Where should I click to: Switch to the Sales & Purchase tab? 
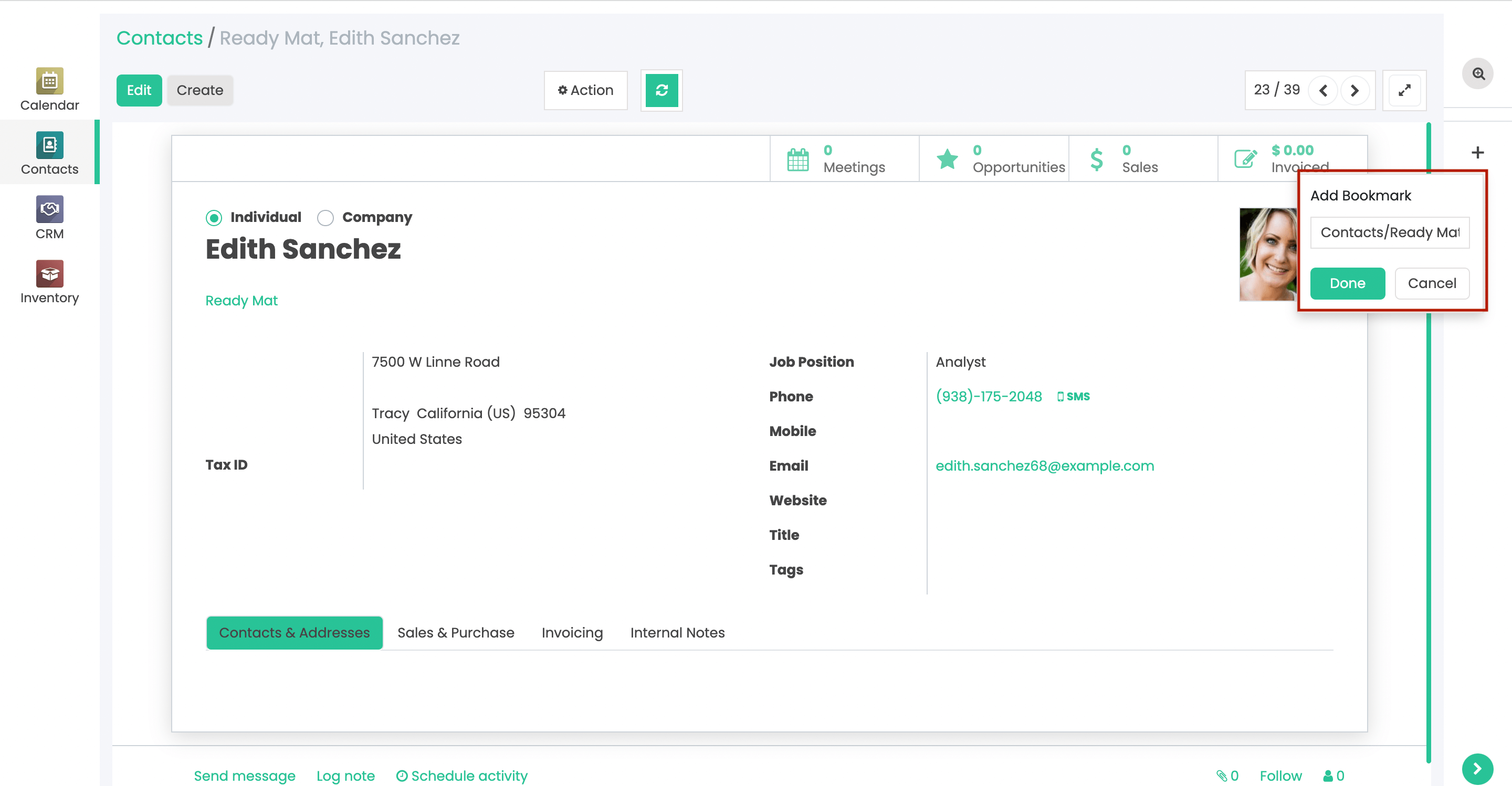[x=456, y=632]
